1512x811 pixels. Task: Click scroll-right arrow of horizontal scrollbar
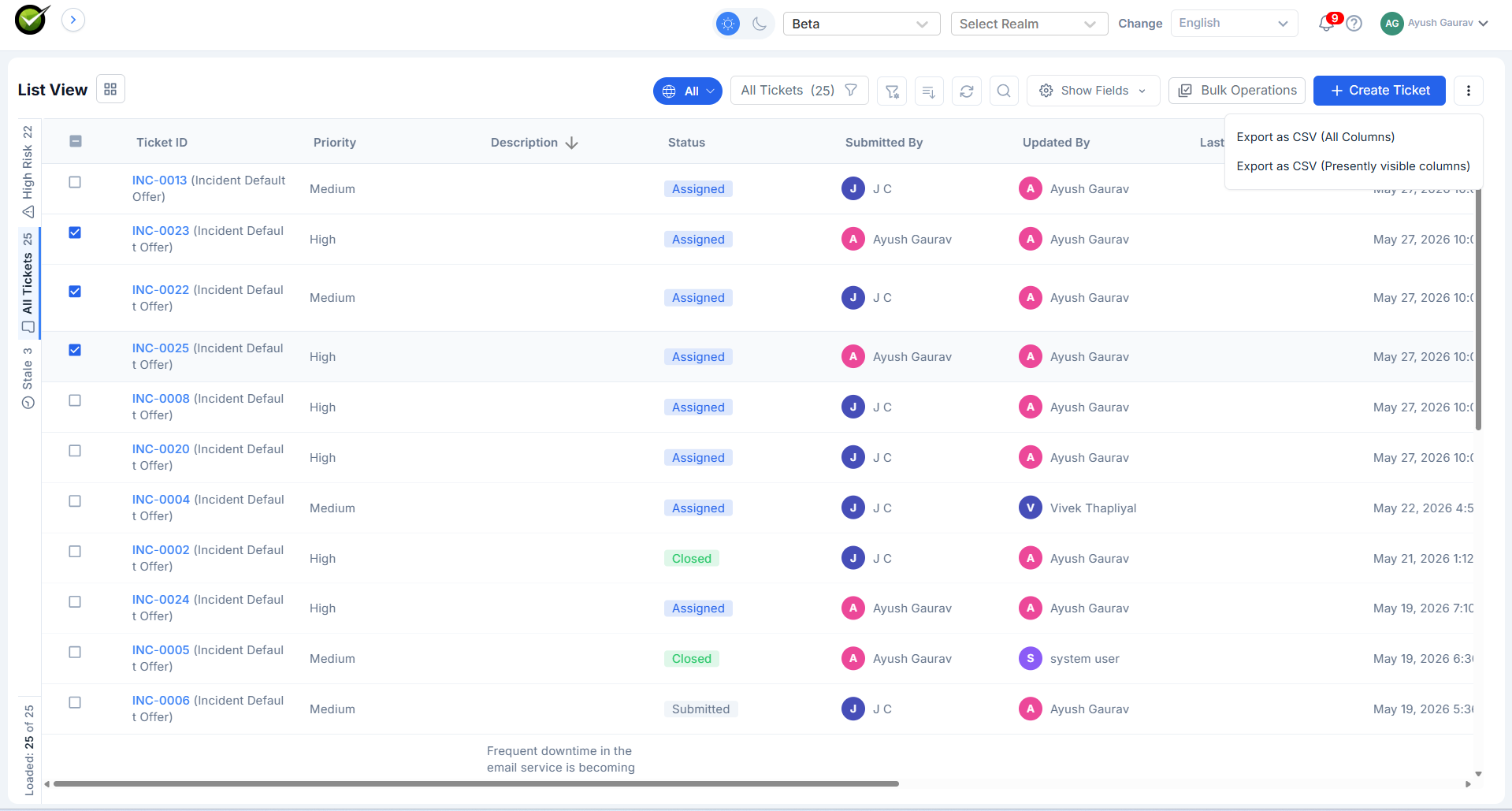coord(1468,784)
